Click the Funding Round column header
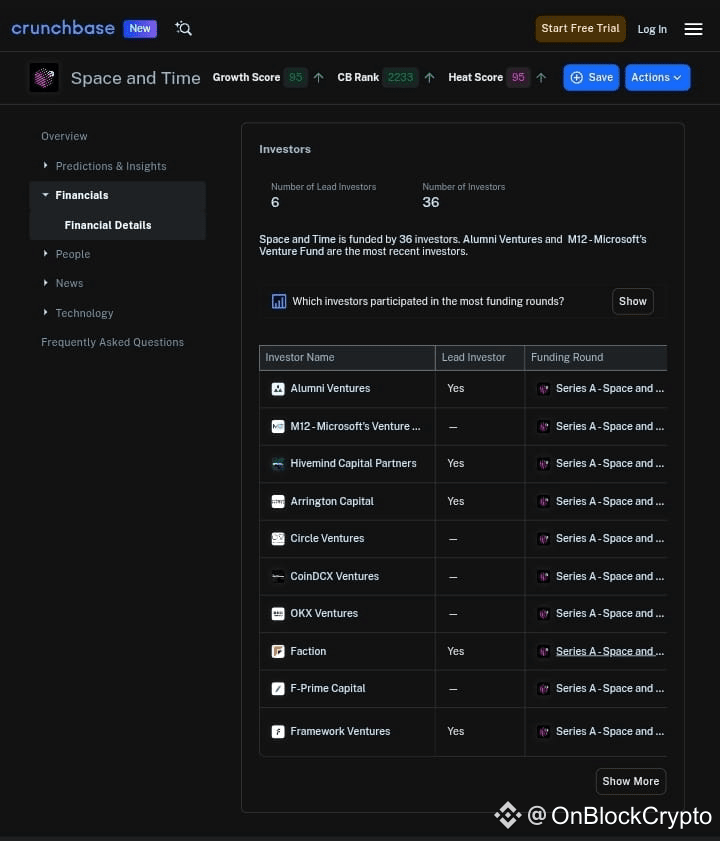 pyautogui.click(x=596, y=358)
